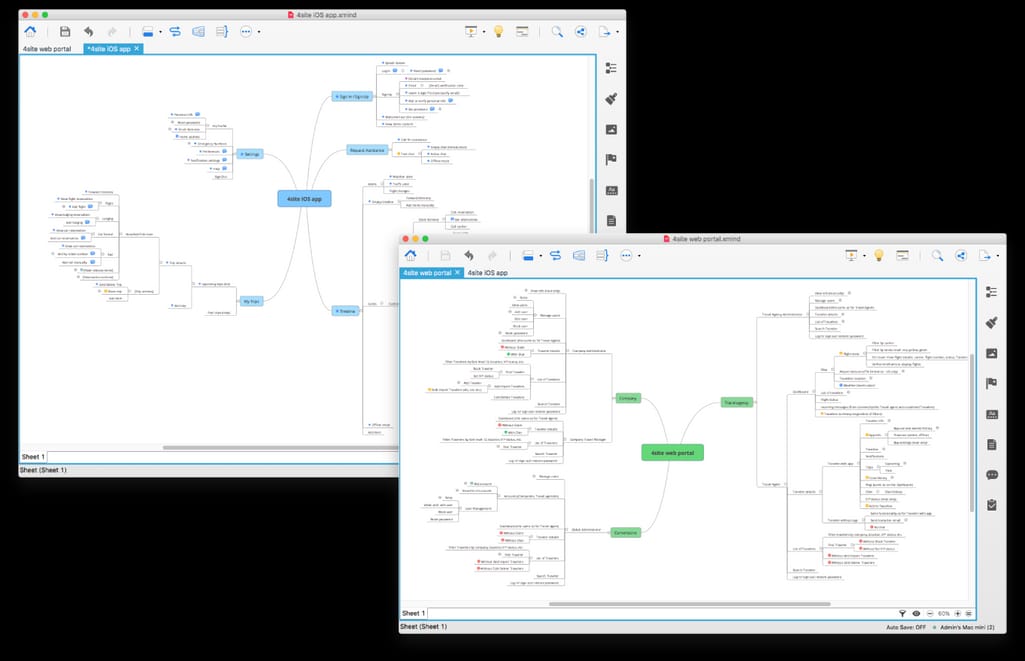1025x661 pixels.
Task: Add summary bracket in web portal window
Action: coord(602,256)
